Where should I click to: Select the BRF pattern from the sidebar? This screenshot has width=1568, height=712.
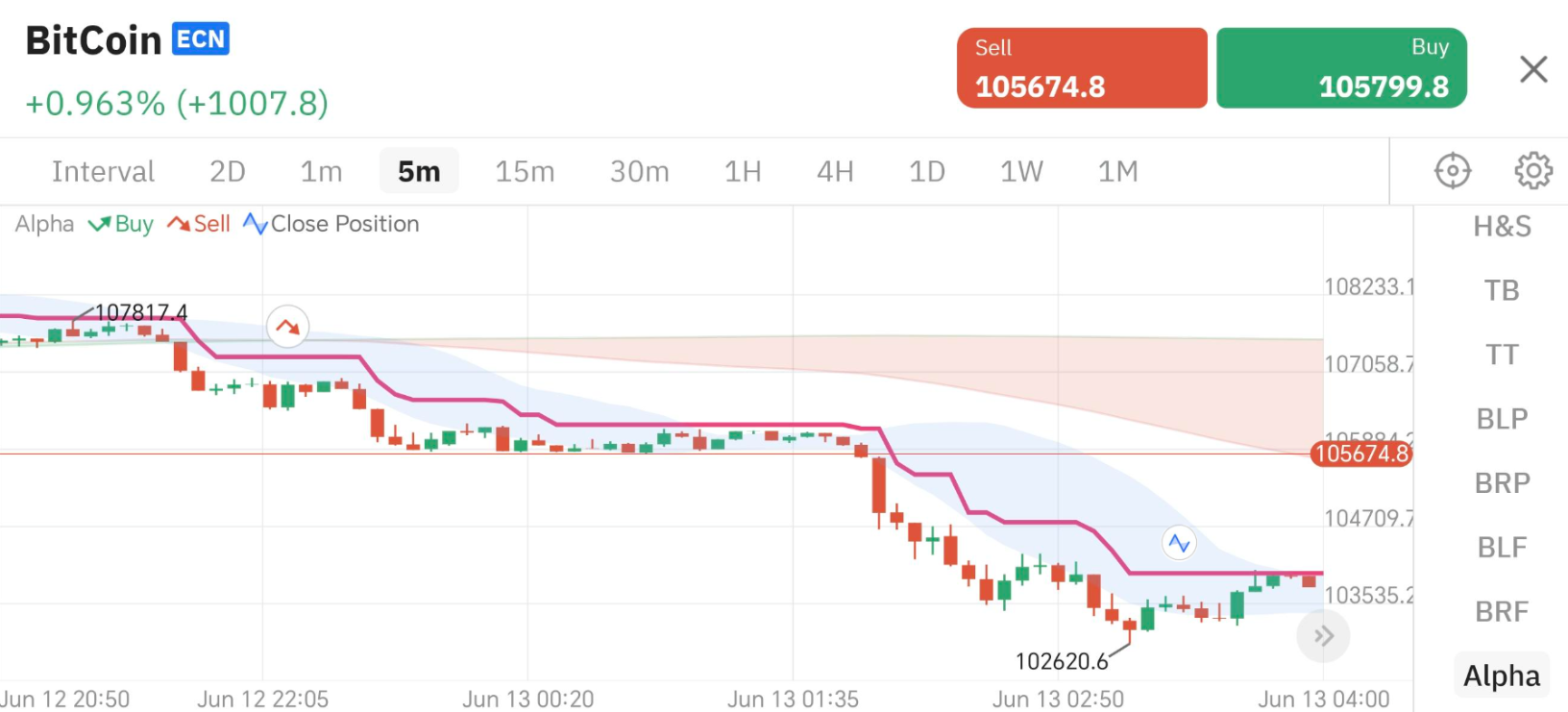(1501, 610)
